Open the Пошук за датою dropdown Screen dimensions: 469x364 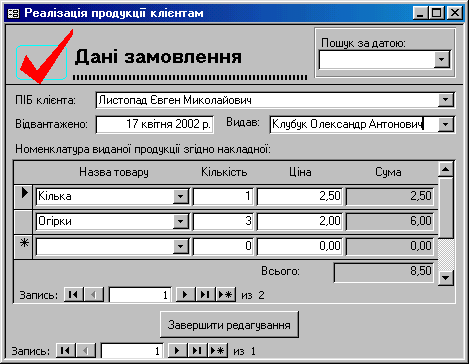[442, 60]
